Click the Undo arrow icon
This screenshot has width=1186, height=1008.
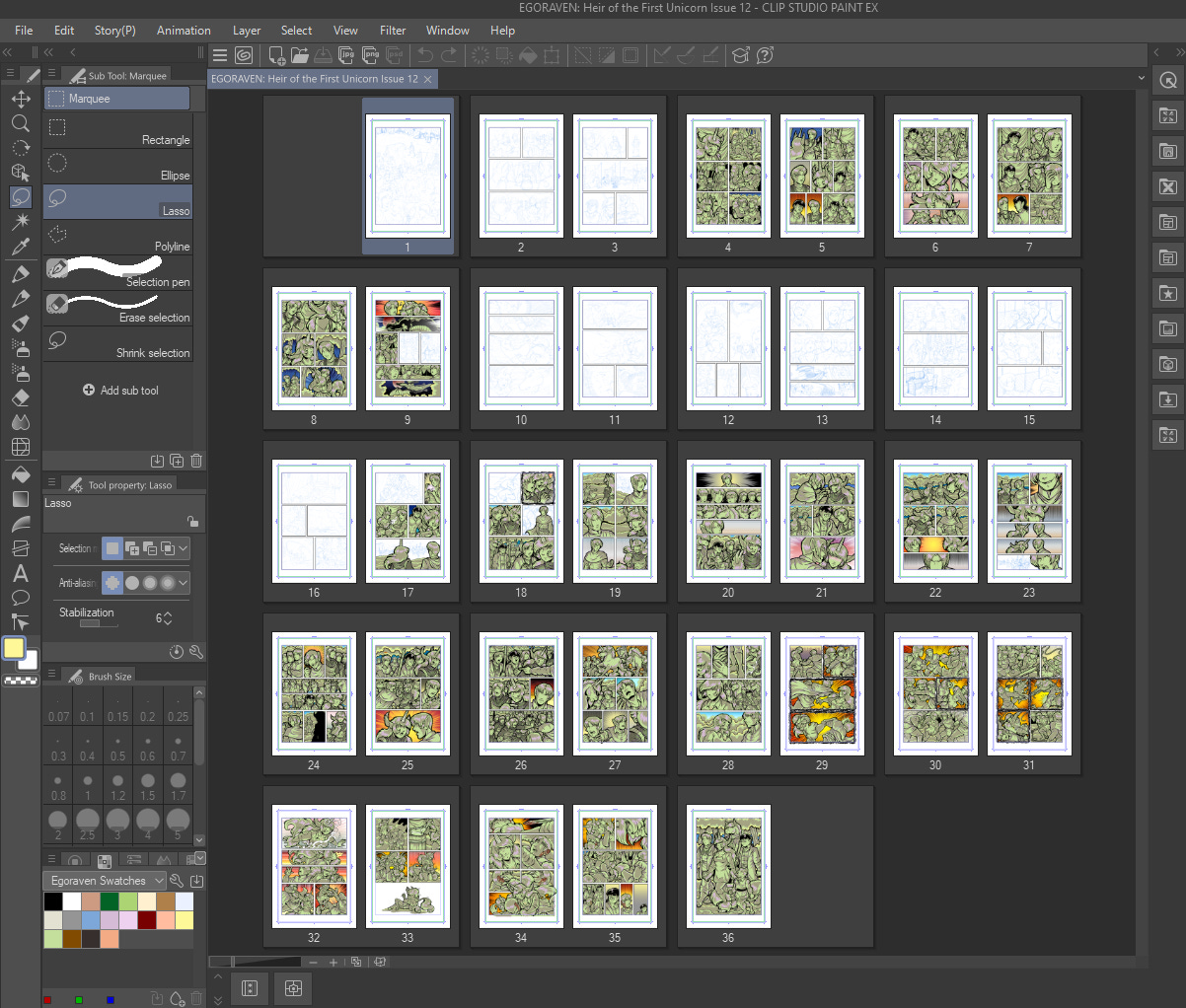(425, 55)
